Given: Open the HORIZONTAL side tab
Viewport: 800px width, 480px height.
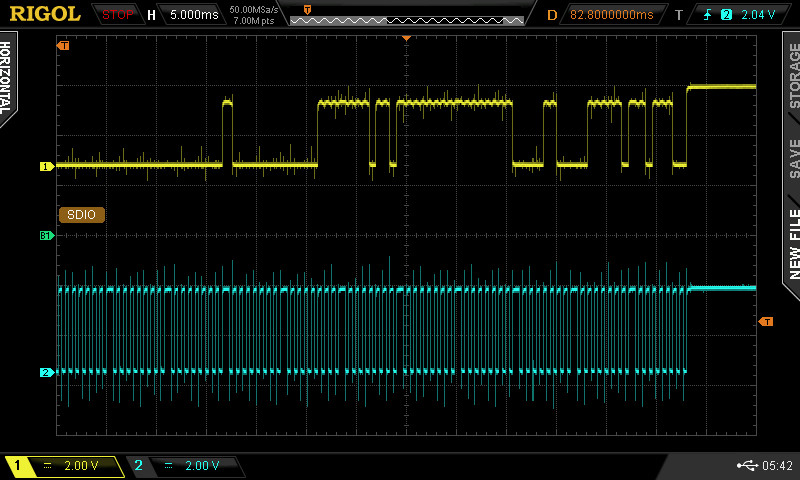Looking at the screenshot, I should (x=6, y=78).
